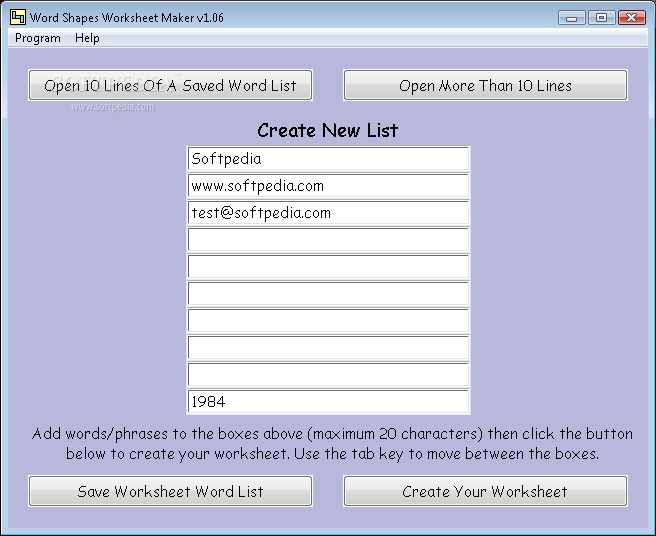This screenshot has height=536, width=656.
Task: Open the Program menu
Action: tap(38, 38)
